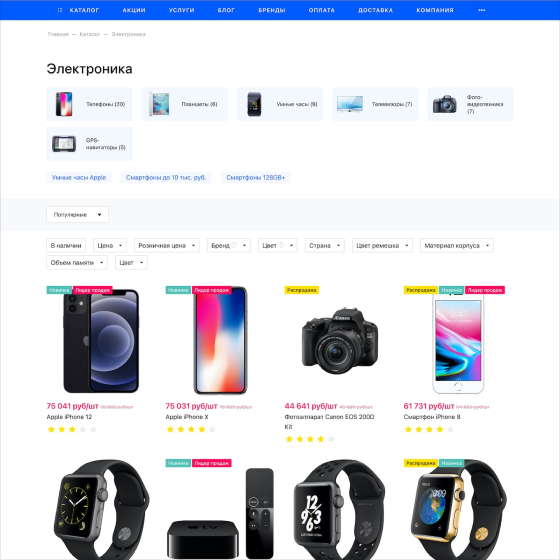
Task: Expand the Объем памяти filter dropdown
Action: pos(77,262)
